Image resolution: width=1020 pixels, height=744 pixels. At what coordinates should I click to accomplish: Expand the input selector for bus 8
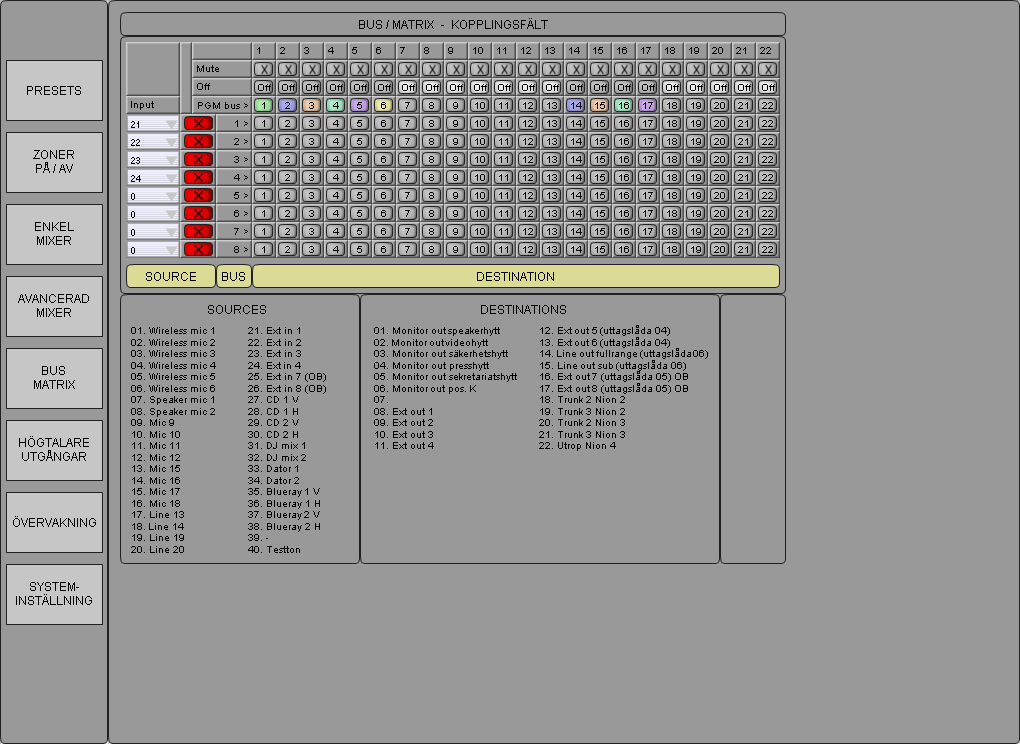coord(153,249)
